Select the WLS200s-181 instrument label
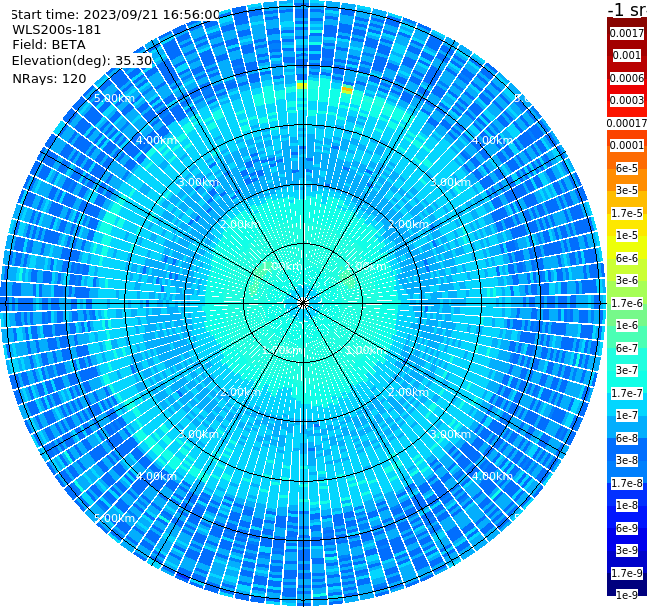The image size is (647, 607). tap(57, 30)
